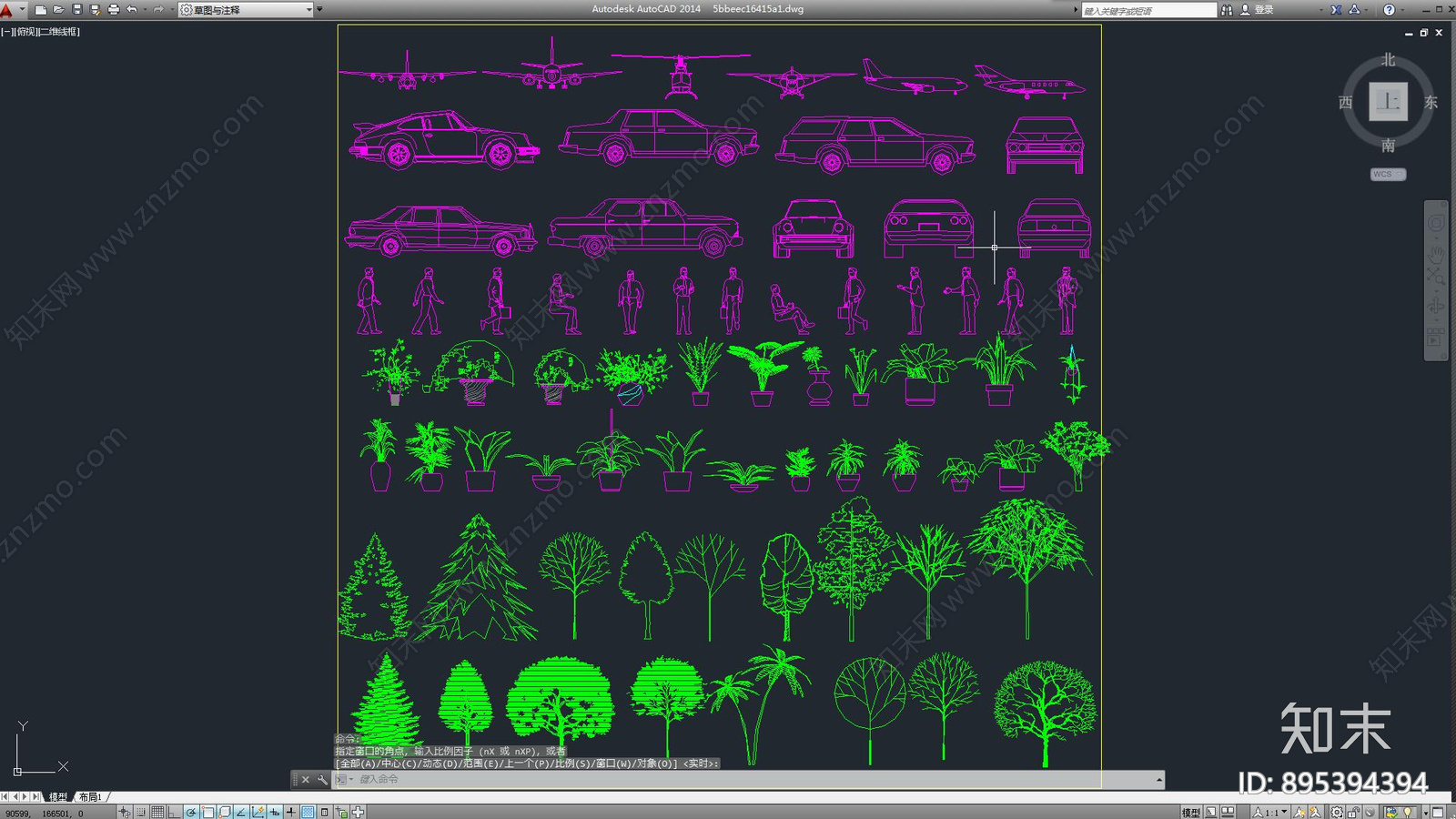The height and width of the screenshot is (819, 1456).
Task: Toggle Polar Tracking in status bar
Action: click(x=191, y=812)
